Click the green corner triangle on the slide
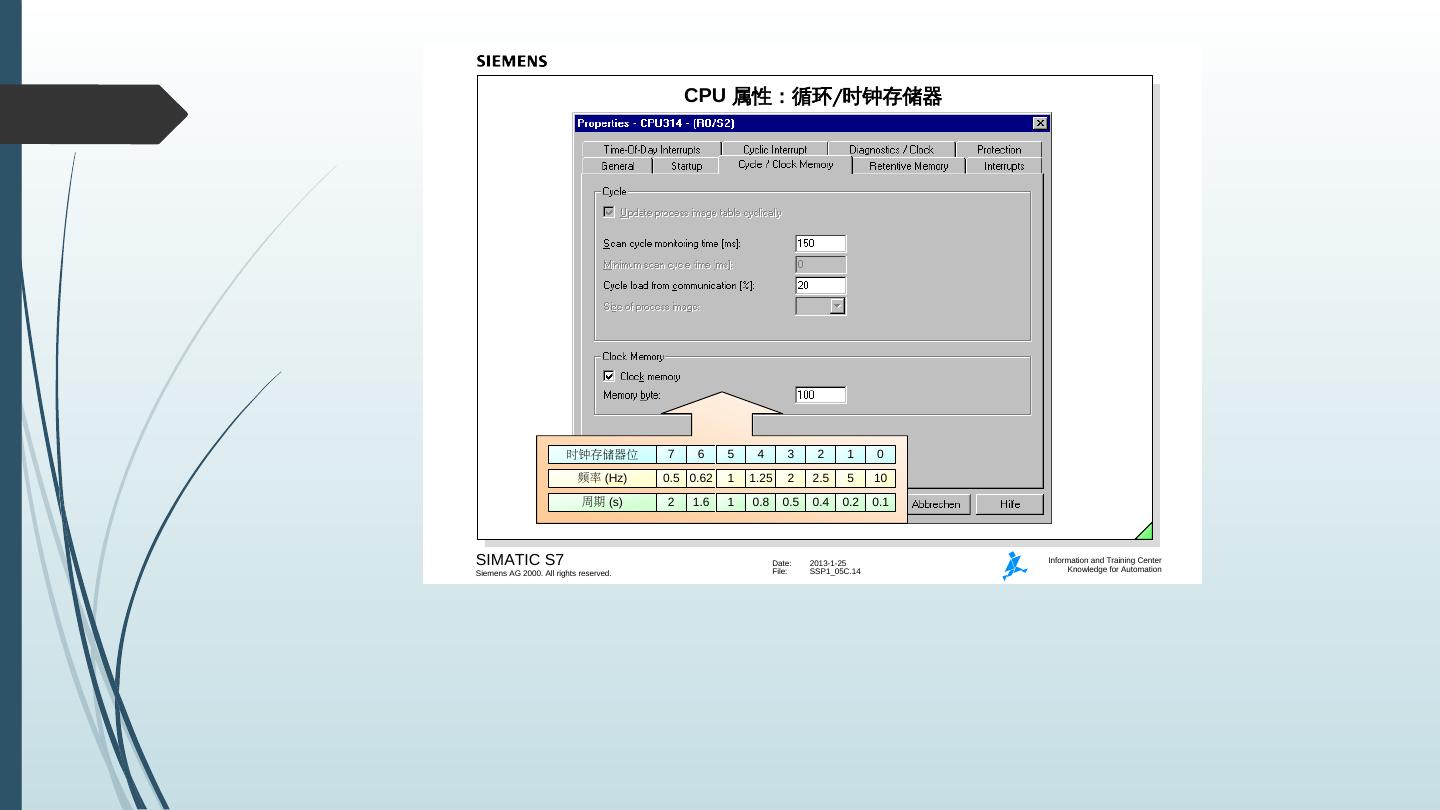Screen dimensions: 1440x810 click(1144, 531)
